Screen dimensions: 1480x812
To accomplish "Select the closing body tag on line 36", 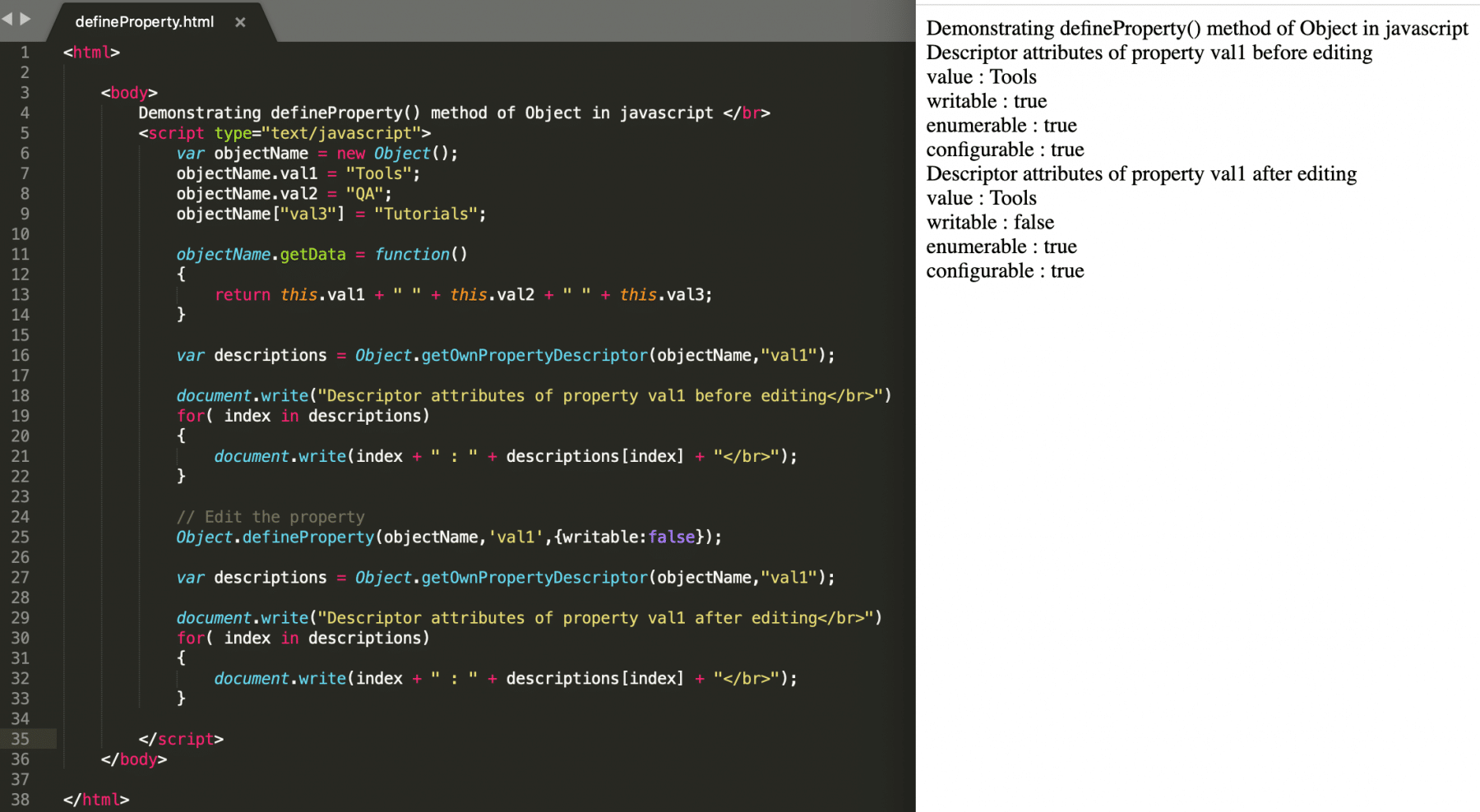I will (133, 759).
